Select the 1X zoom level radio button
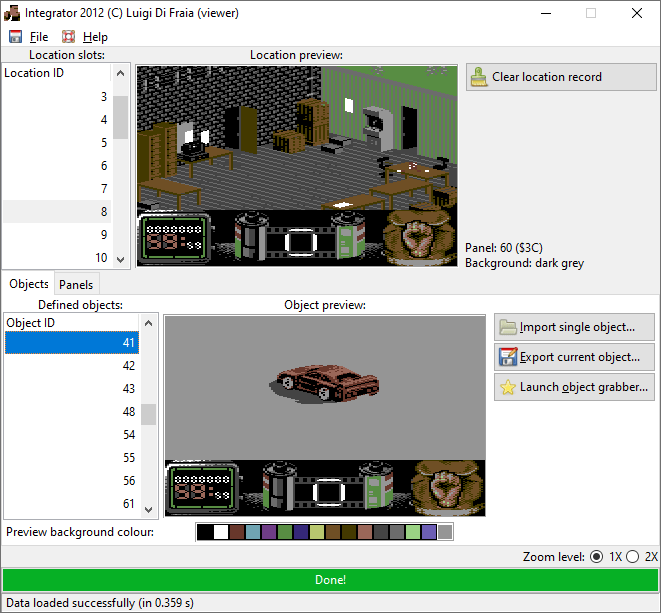The image size is (661, 613). pos(597,556)
